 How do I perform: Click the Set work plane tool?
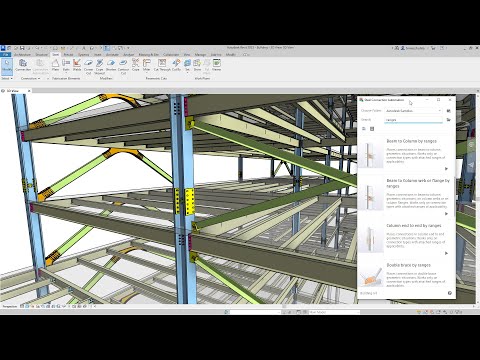pyautogui.click(x=187, y=65)
